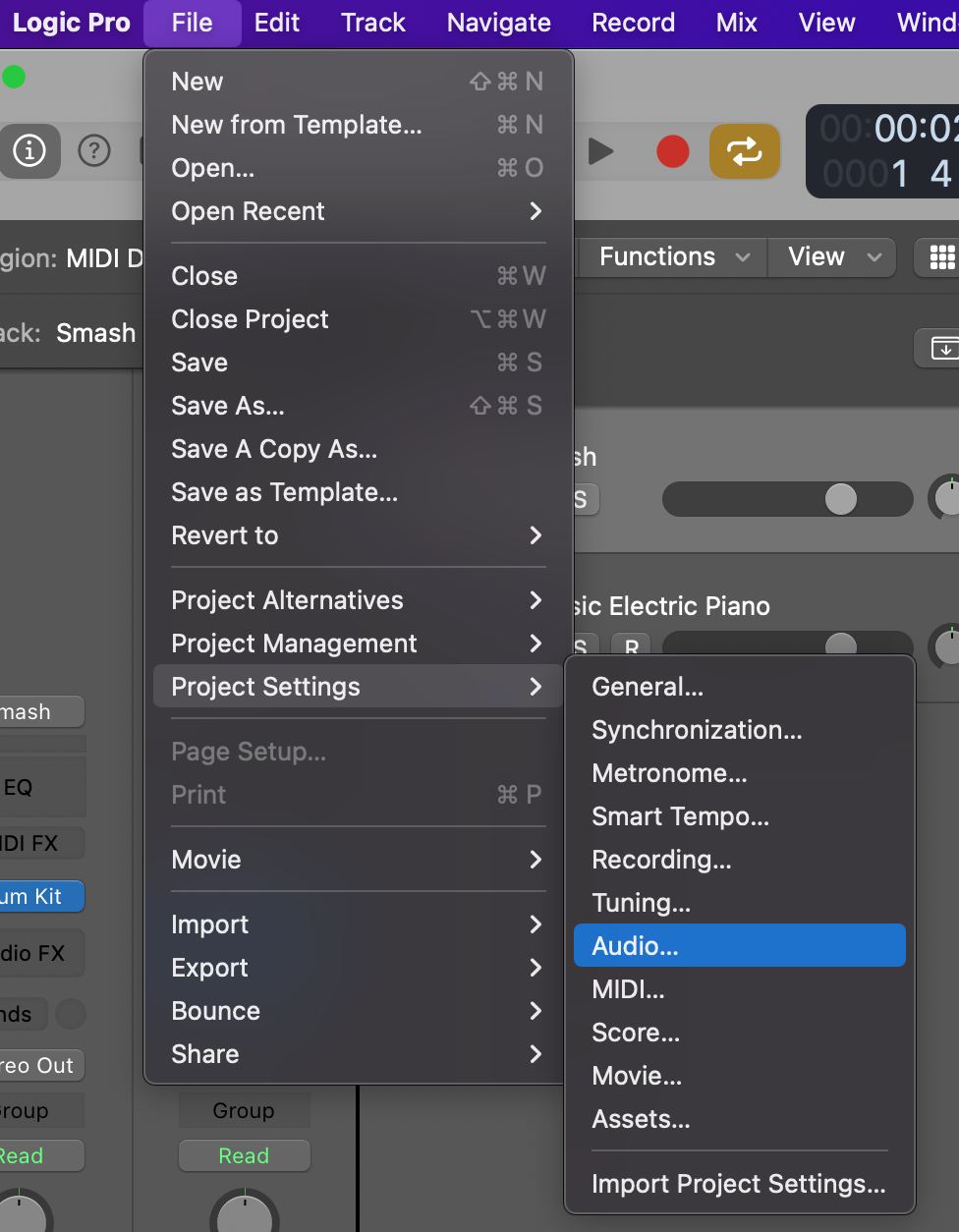Toggle record enable R on Electric Piano
The height and width of the screenshot is (1232, 959).
coord(632,646)
